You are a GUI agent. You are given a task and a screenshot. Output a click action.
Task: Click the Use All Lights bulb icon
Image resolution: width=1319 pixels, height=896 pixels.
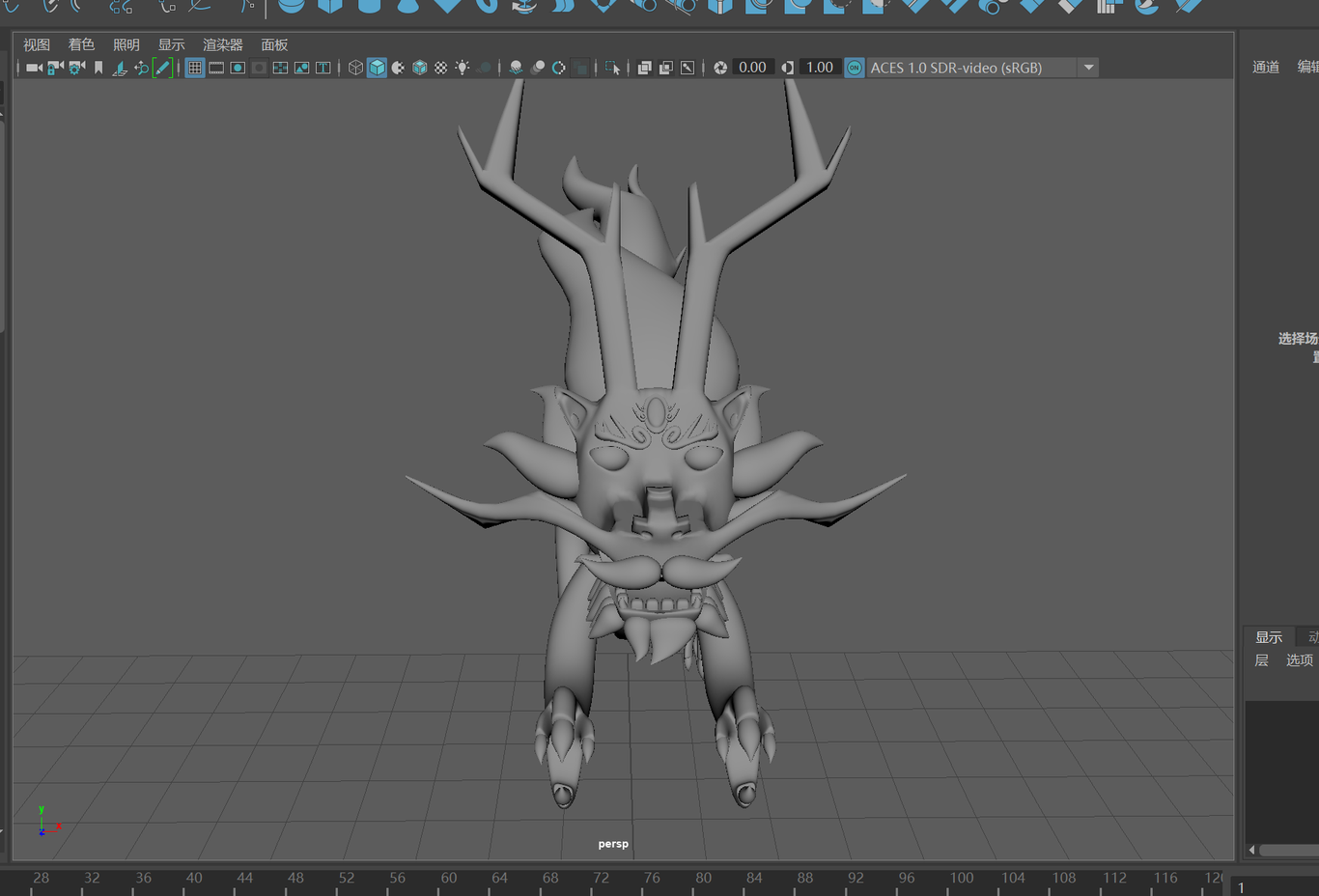tap(463, 68)
